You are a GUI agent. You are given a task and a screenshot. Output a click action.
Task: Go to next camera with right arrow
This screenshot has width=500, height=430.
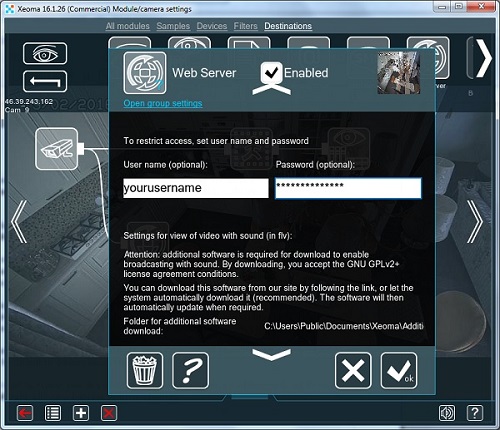click(x=475, y=222)
